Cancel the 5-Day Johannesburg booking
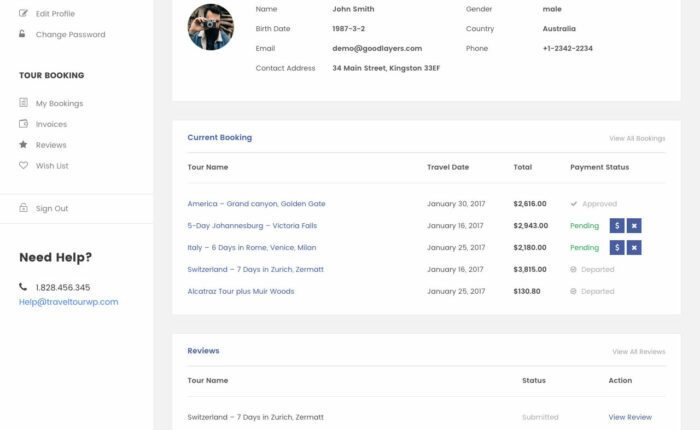Viewport: 700px width, 430px height. (634, 226)
